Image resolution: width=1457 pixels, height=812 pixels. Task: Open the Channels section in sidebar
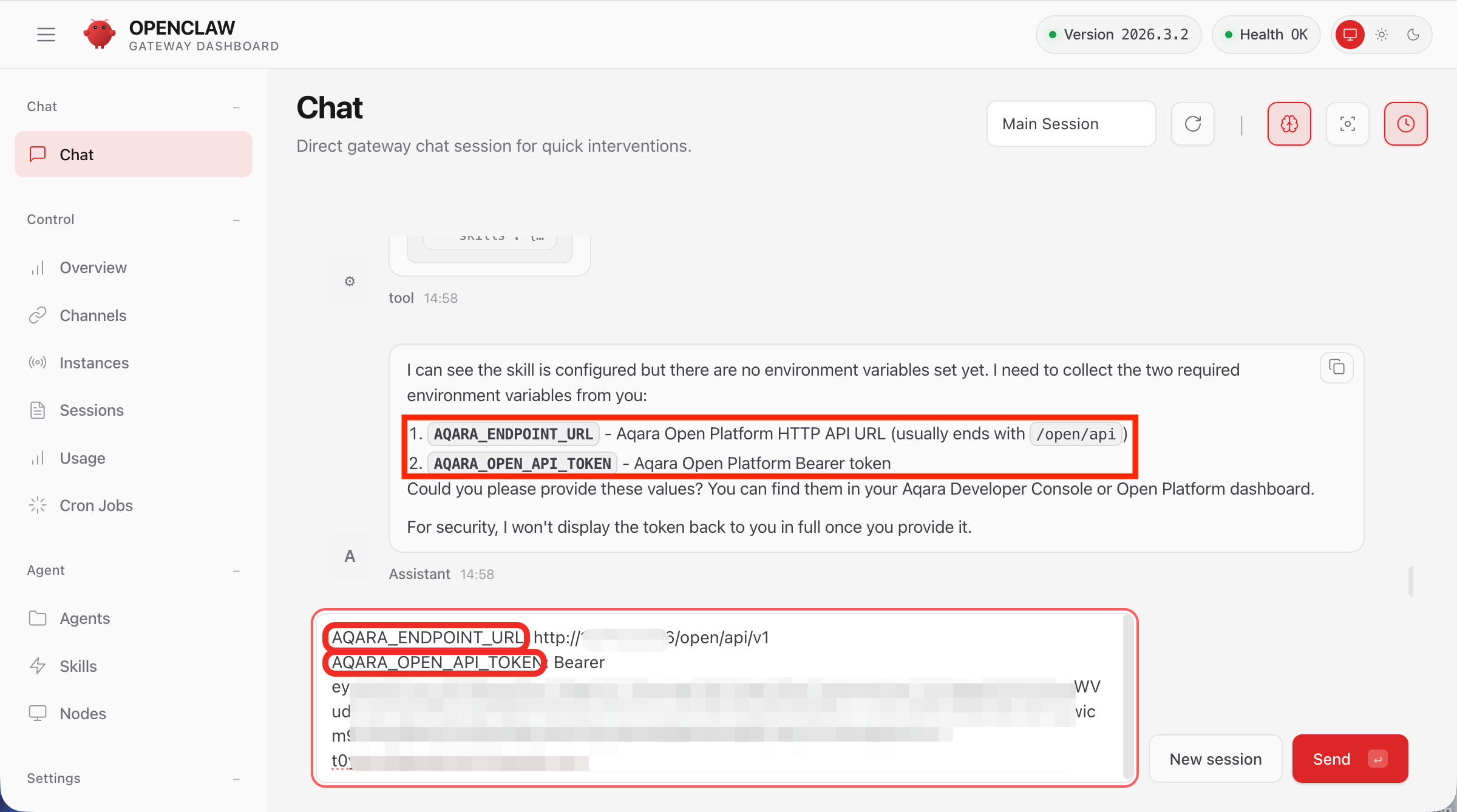[x=92, y=315]
